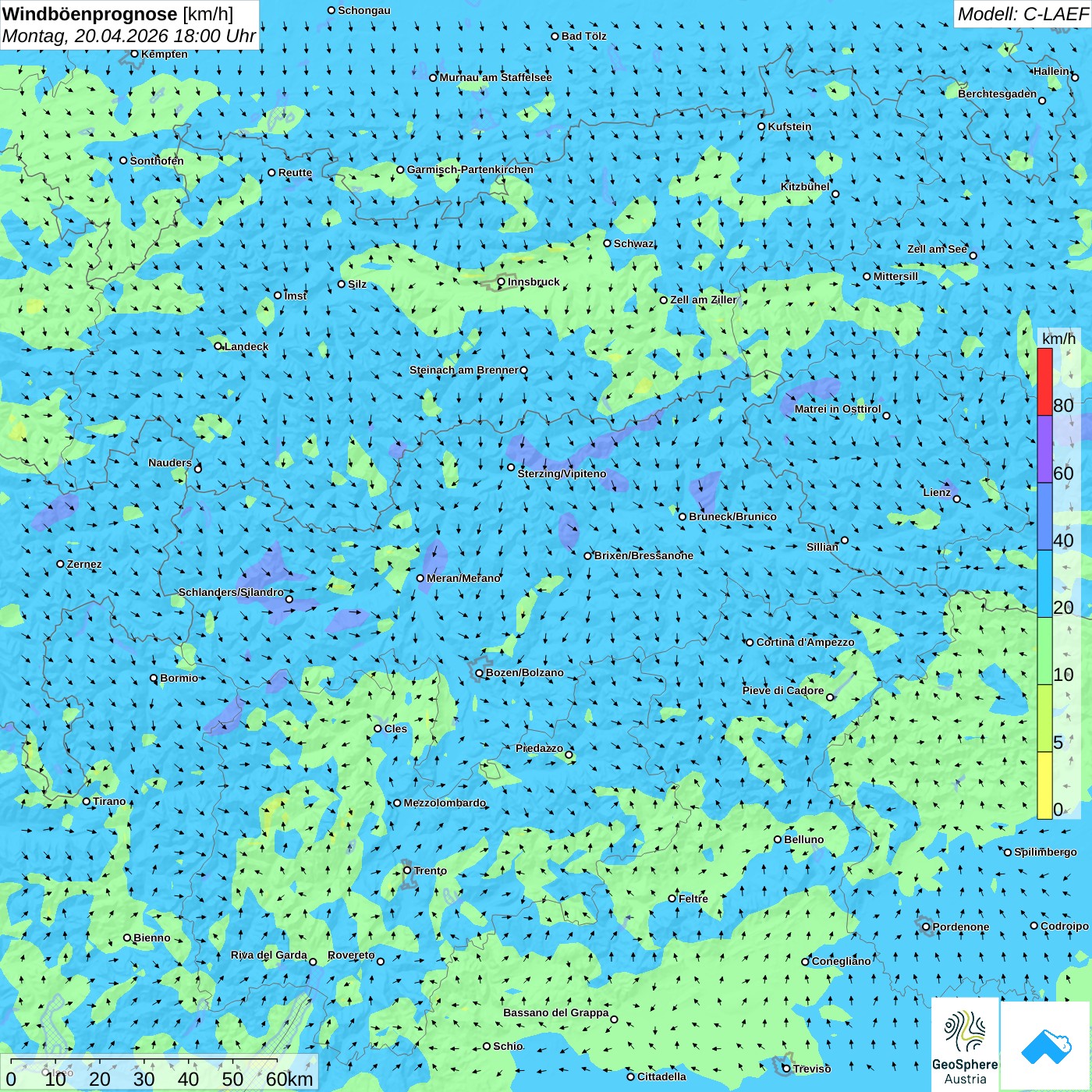The height and width of the screenshot is (1092, 1092).
Task: Click the Mezzolombardo label
Action: pyautogui.click(x=445, y=803)
